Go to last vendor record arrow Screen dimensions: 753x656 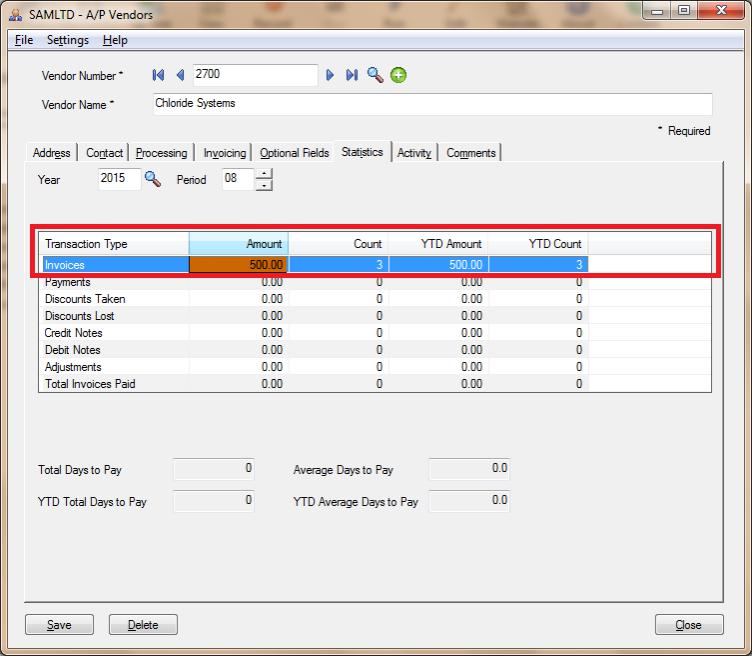352,75
